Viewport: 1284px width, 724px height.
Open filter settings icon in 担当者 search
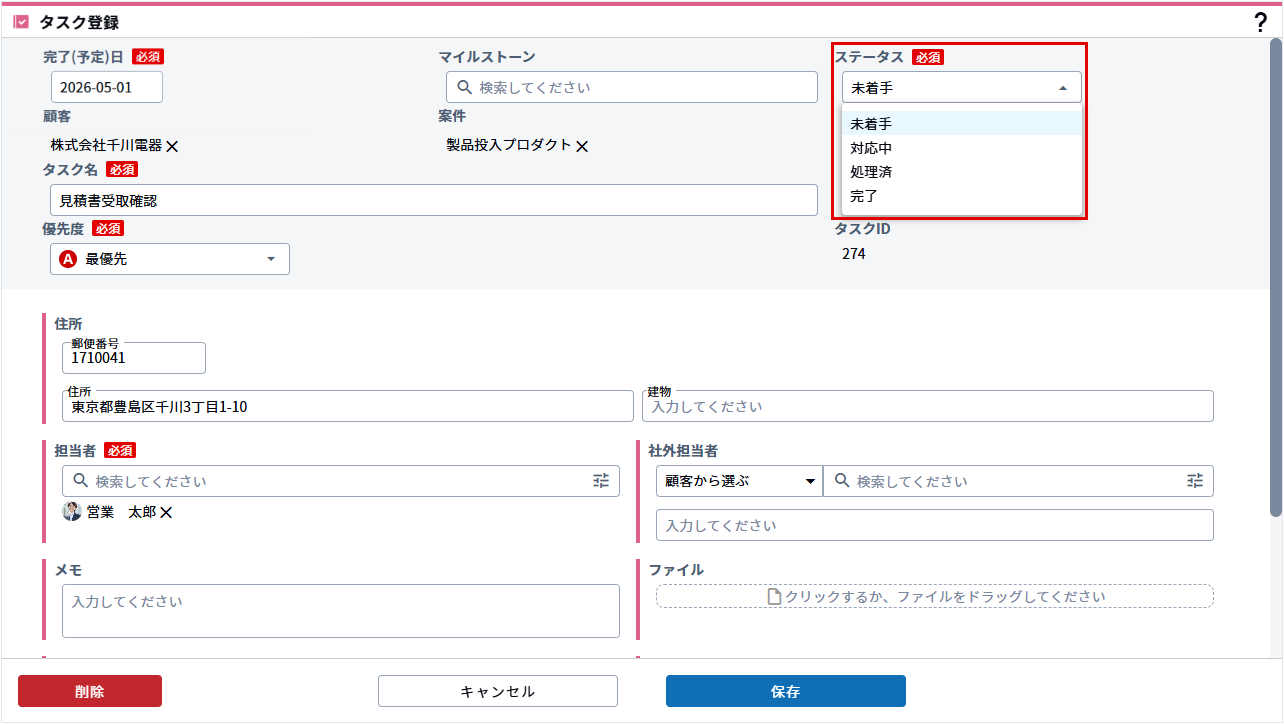click(601, 481)
